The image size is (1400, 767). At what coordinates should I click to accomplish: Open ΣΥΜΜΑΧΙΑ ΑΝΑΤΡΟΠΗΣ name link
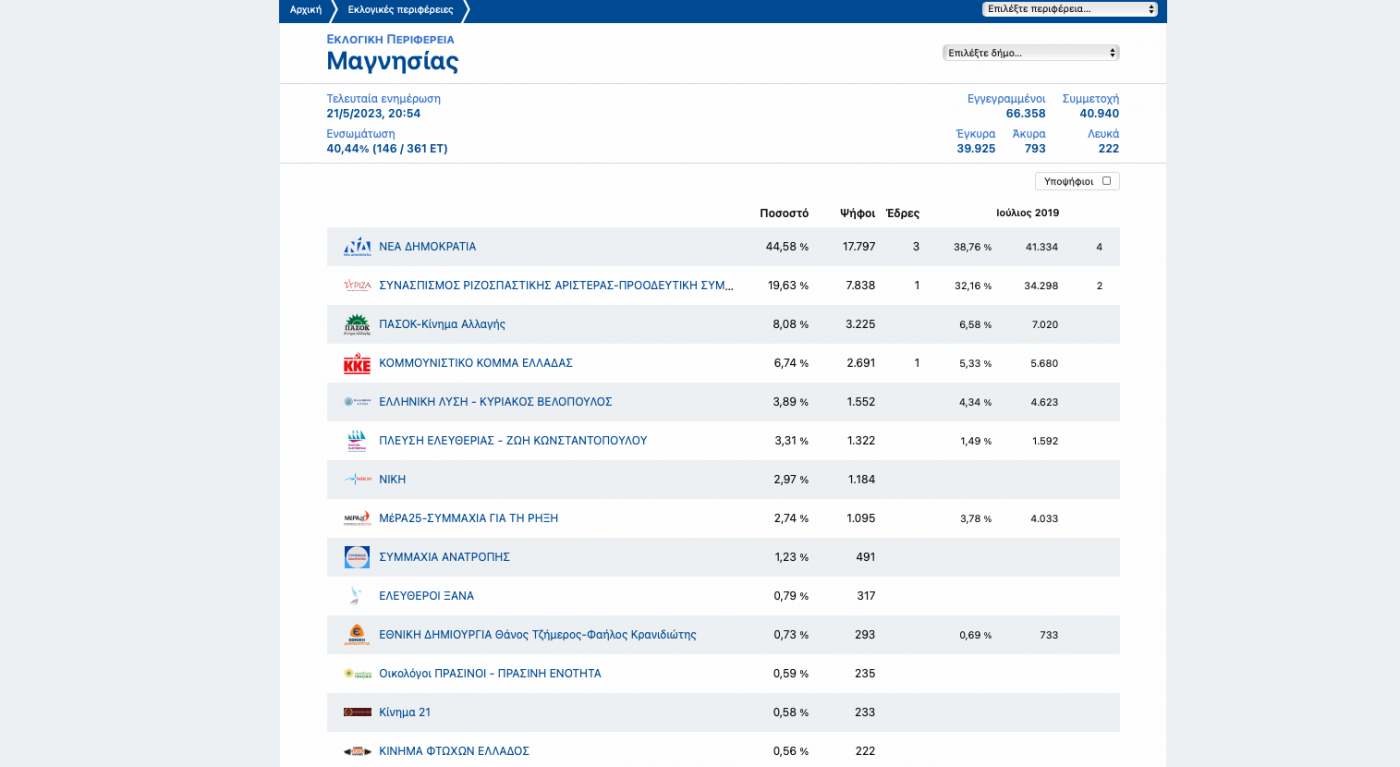pos(444,557)
